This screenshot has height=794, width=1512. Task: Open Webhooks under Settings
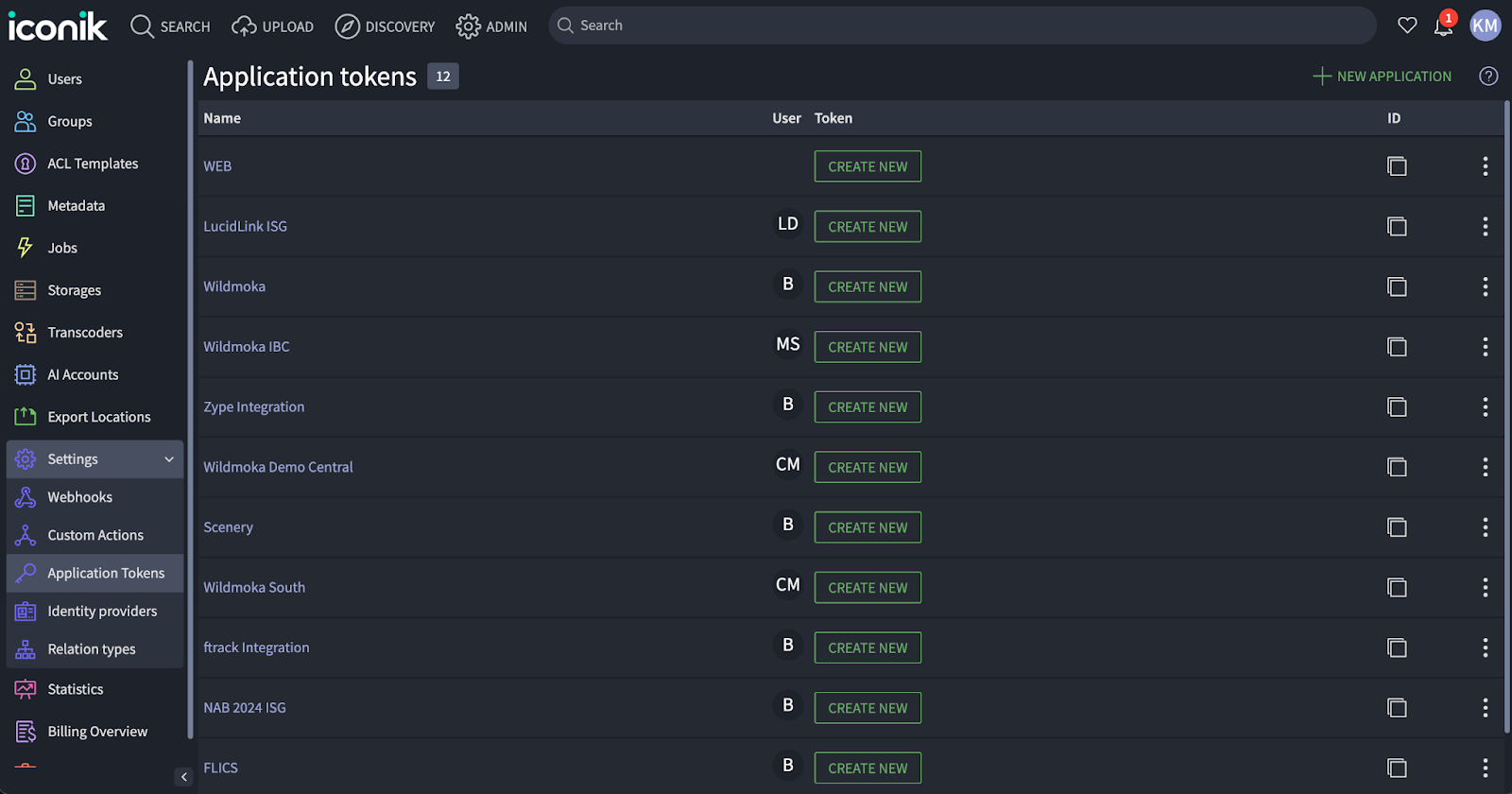(x=94, y=497)
